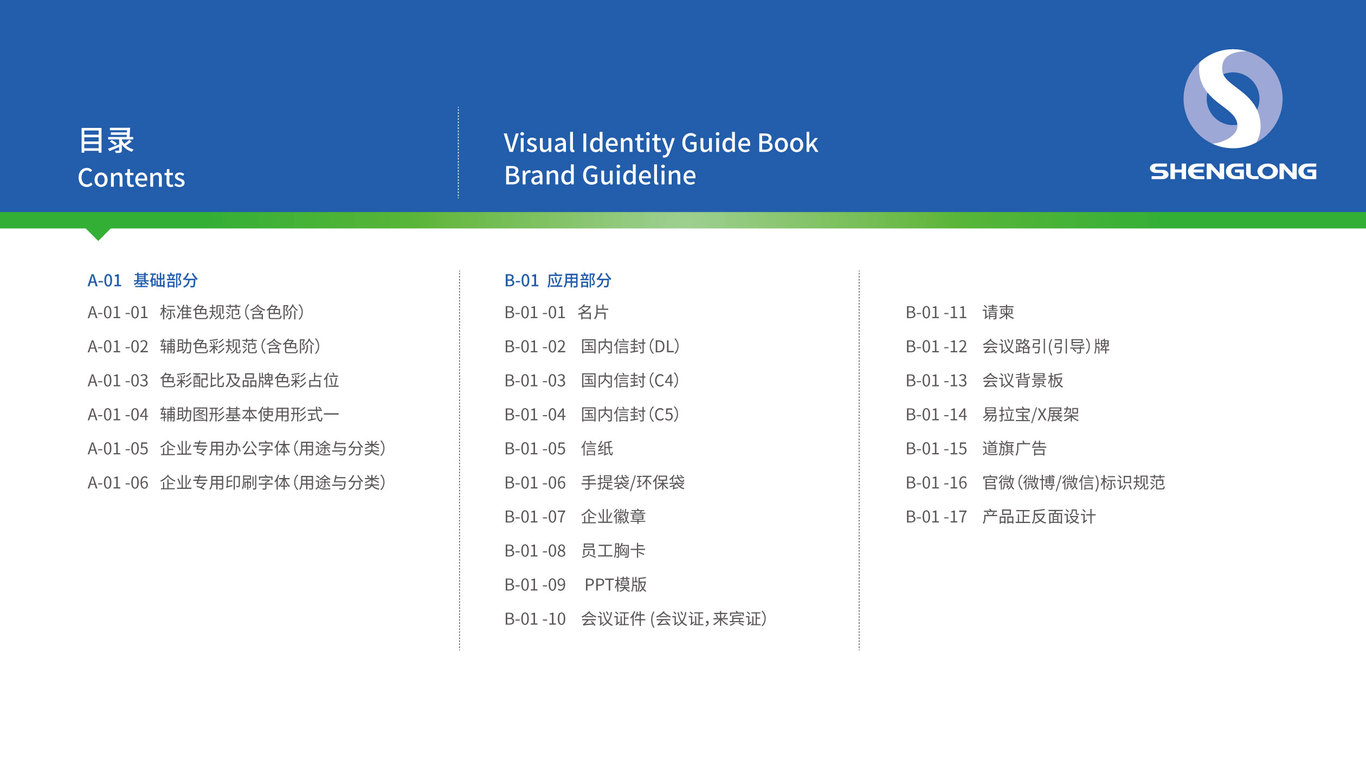Open entry B-01-14 易拉宝/X展架
The height and width of the screenshot is (768, 1366).
993,414
